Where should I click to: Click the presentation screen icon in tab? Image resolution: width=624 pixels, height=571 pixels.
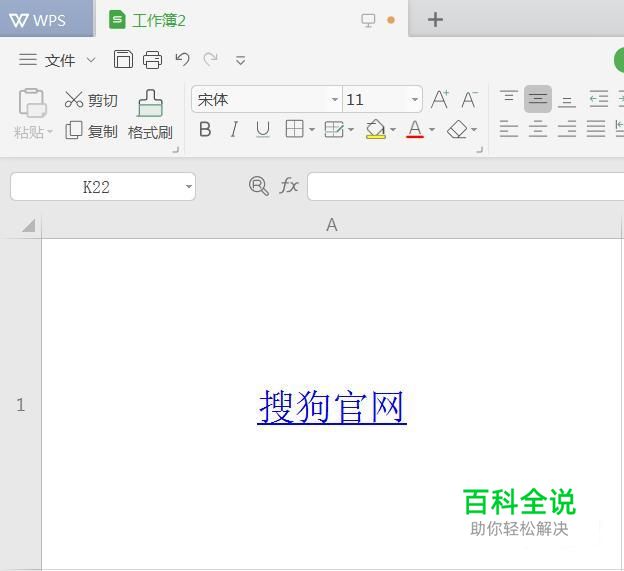[368, 20]
